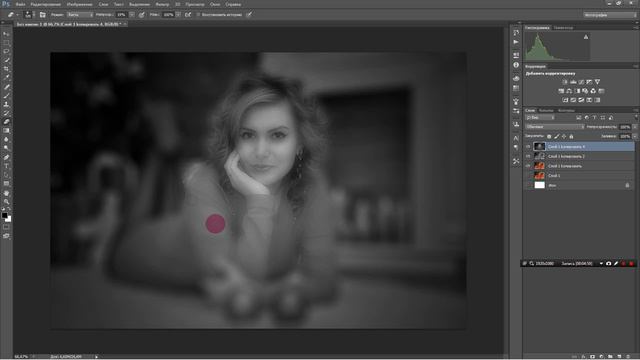This screenshot has width=640, height=360.
Task: Open the Нажим flow 100% slider arrow
Action: (178, 15)
